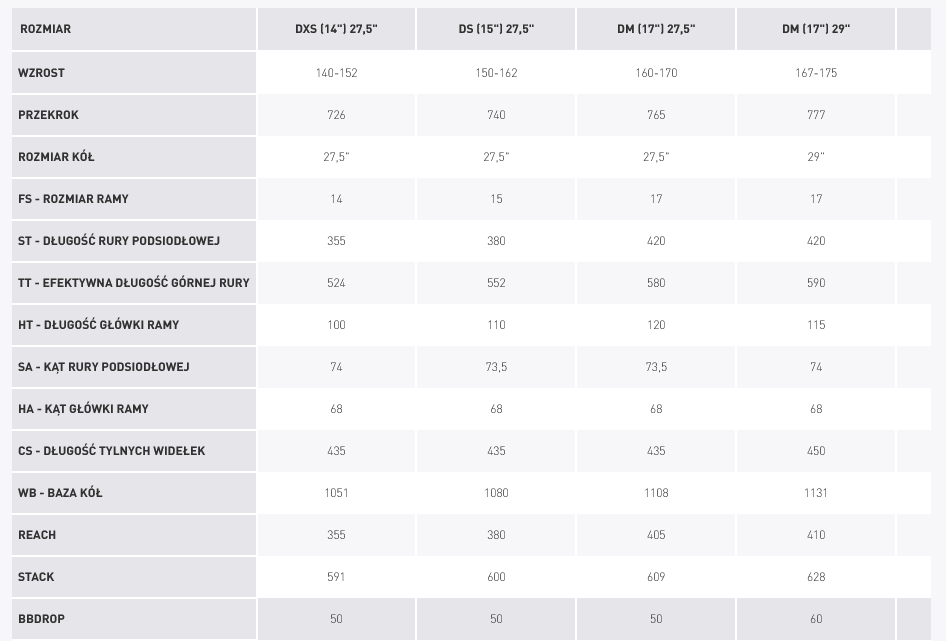Select the DM (17") 29" column header
This screenshot has width=946, height=641.
816,29
